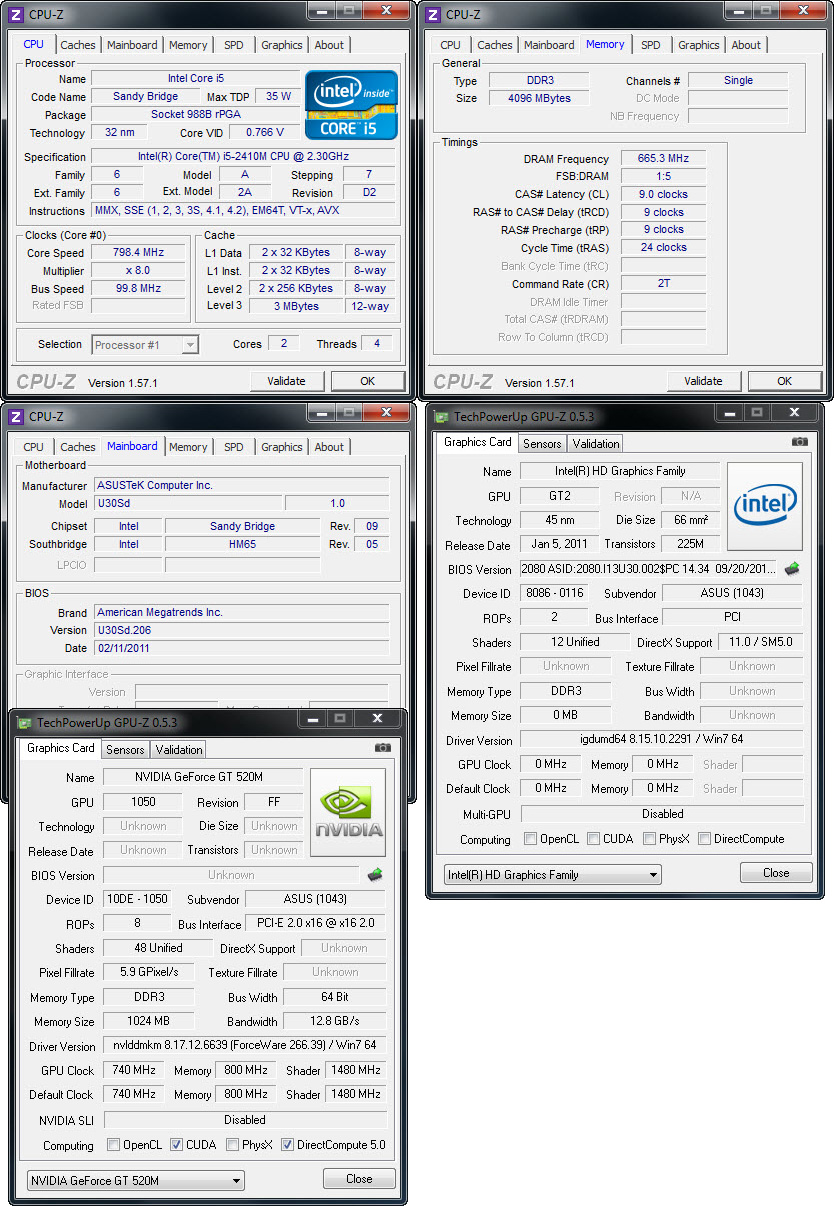Viewport: 834px width, 1206px height.
Task: Click CPU-Z title icon of Memory window
Action: click(x=433, y=14)
